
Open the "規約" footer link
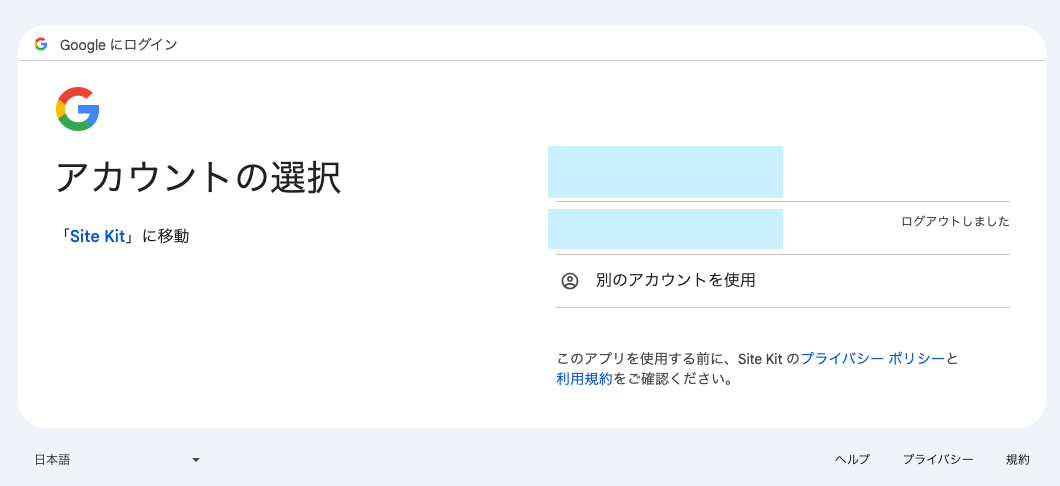(x=1017, y=460)
